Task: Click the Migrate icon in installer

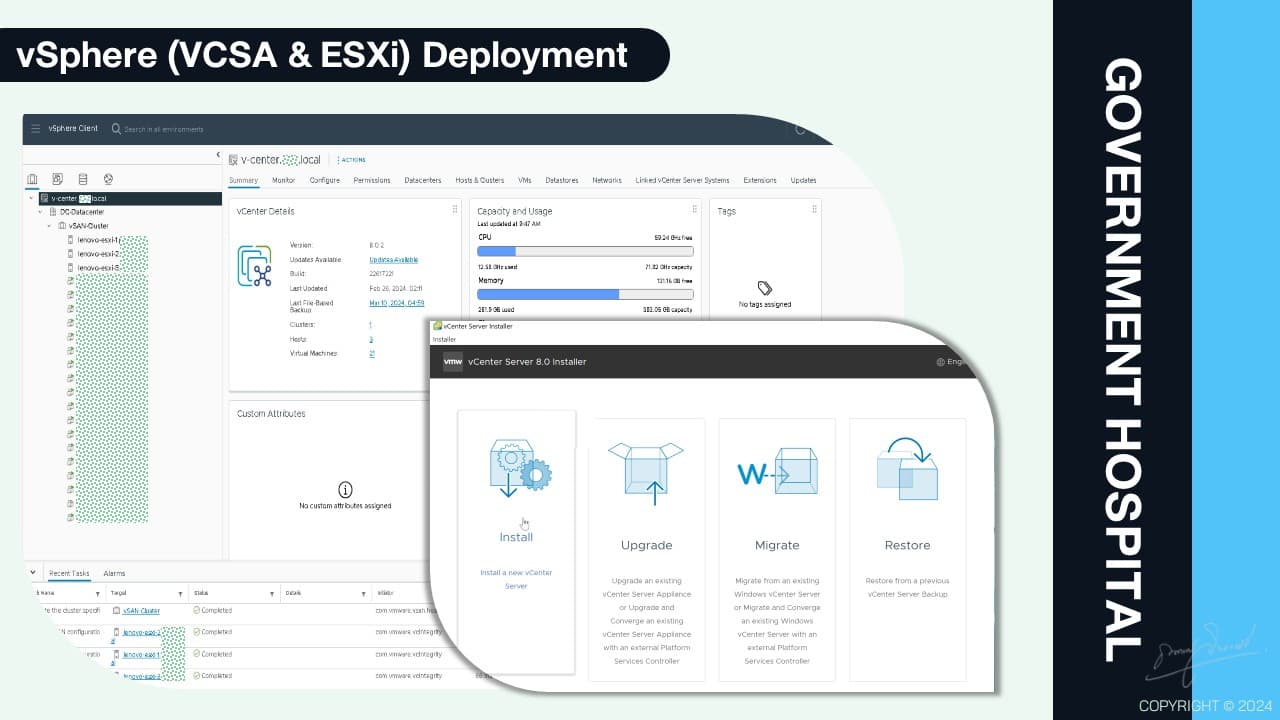Action: click(777, 472)
